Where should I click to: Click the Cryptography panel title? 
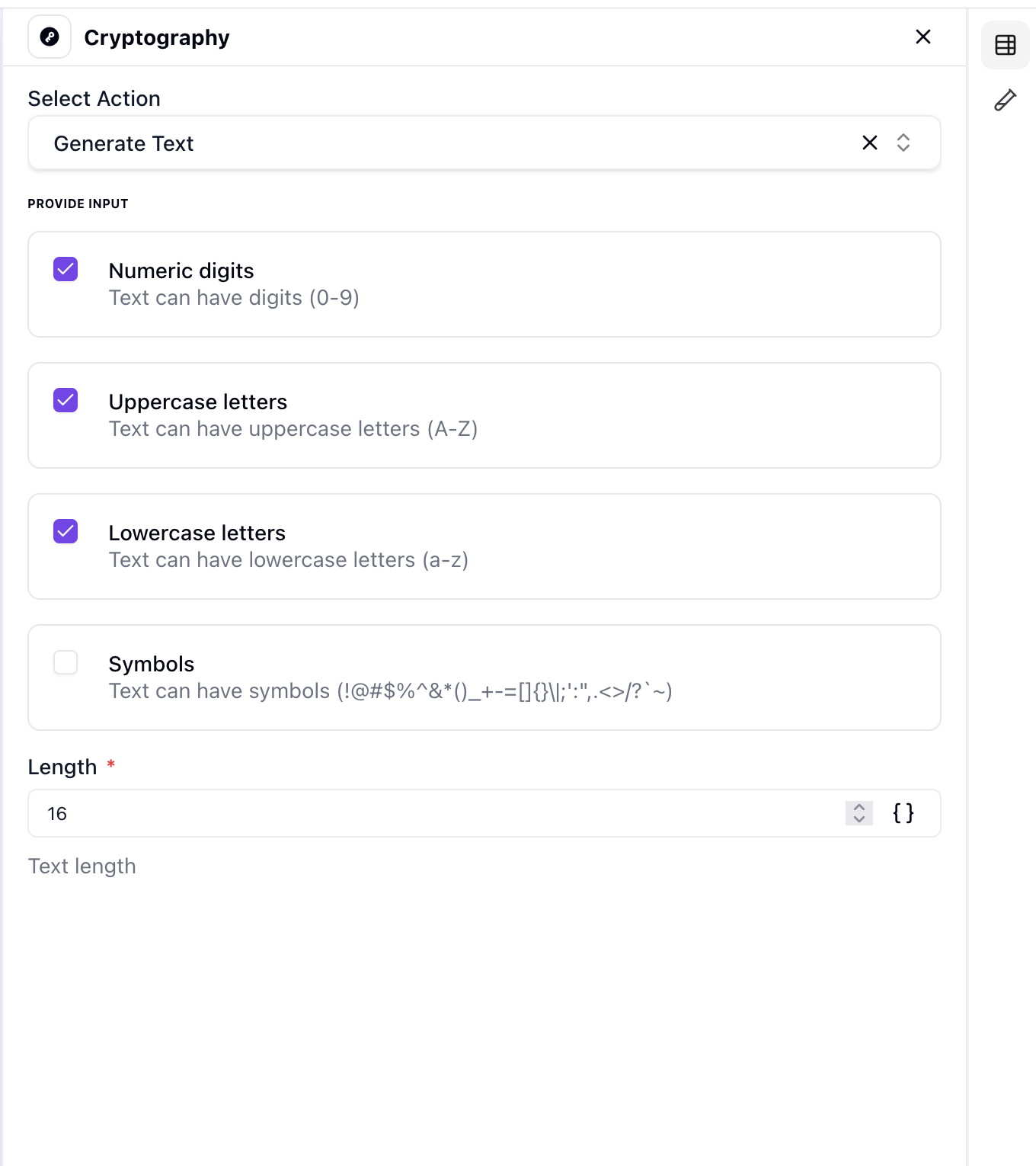click(157, 37)
